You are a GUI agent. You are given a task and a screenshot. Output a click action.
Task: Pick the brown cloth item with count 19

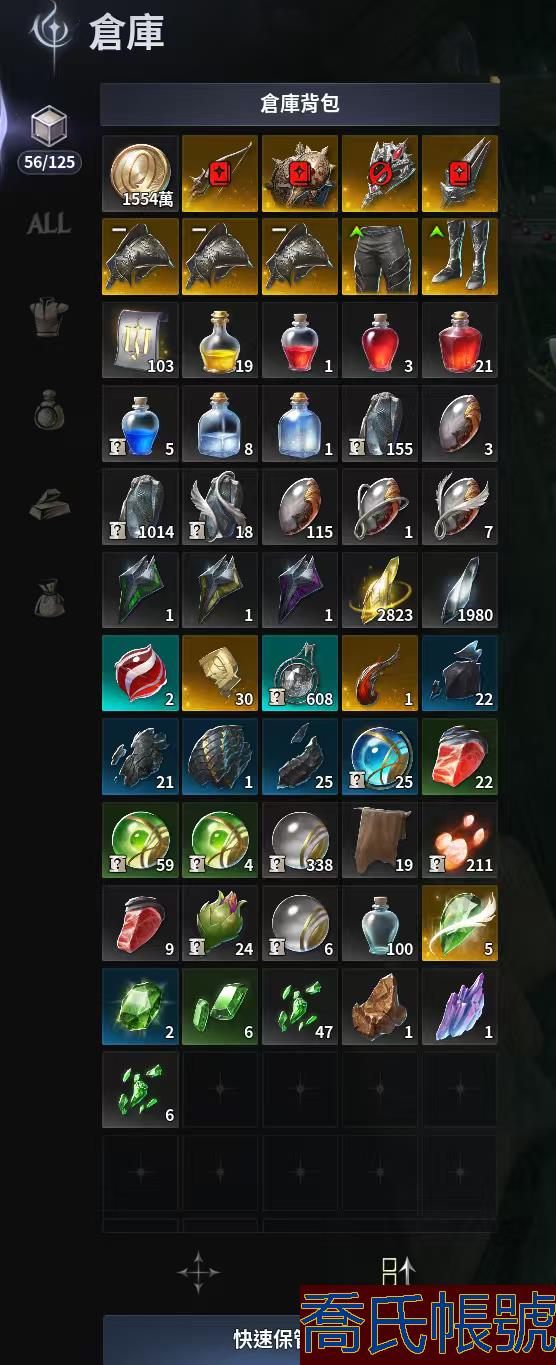point(380,840)
